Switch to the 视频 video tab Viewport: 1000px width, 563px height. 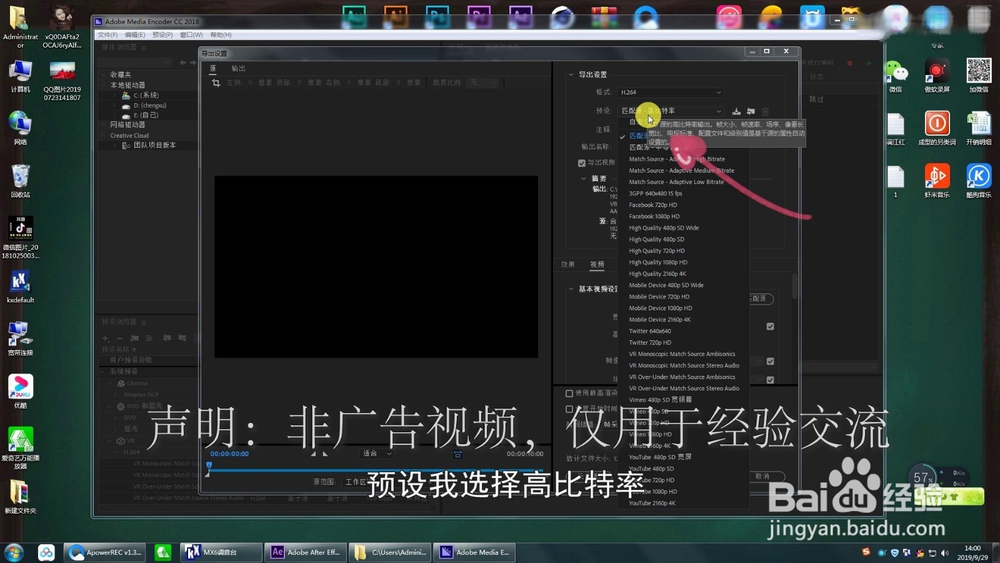[597, 265]
